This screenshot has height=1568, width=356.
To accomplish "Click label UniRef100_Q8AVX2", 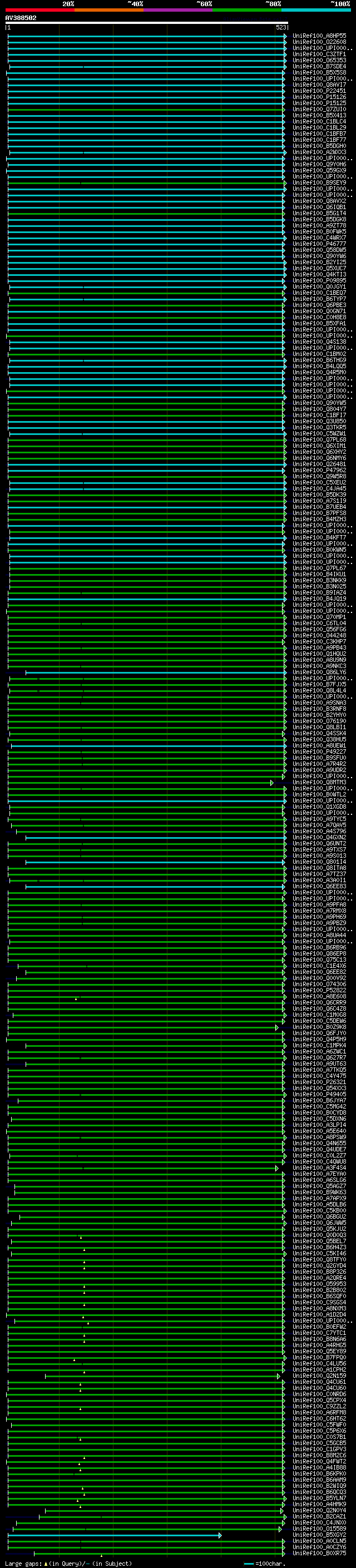I will [319, 201].
